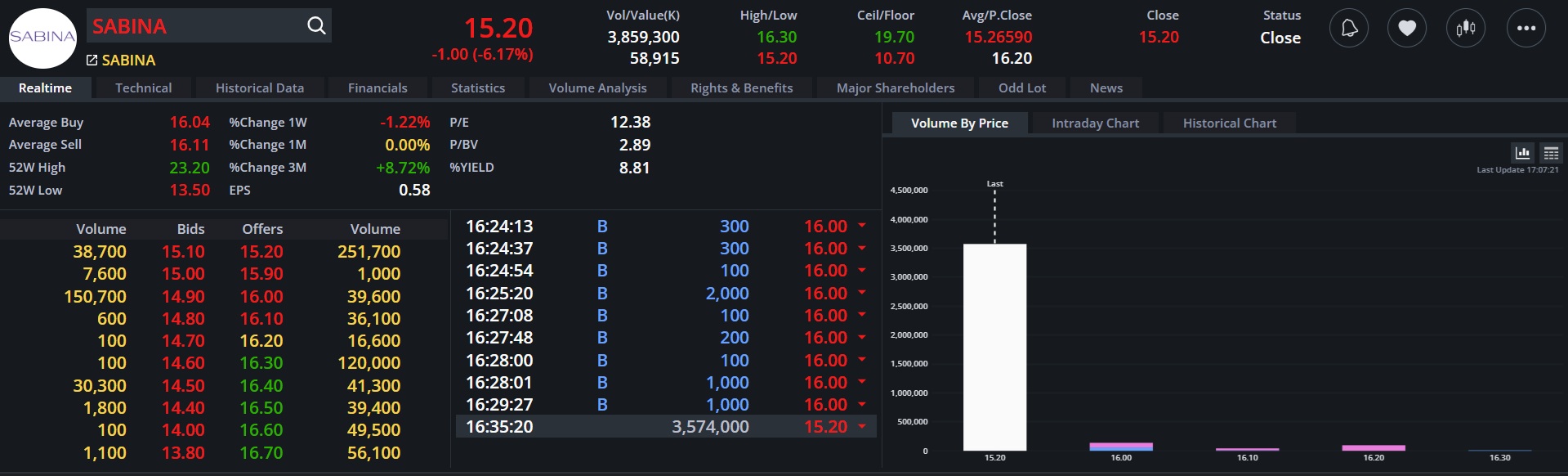Switch volume view to bar chart

coord(1522,153)
